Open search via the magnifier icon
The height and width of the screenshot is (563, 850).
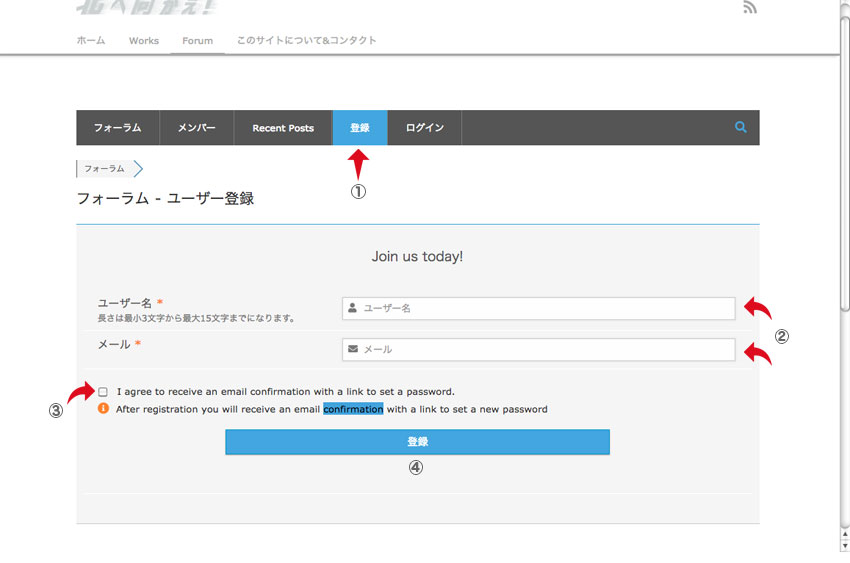point(740,127)
